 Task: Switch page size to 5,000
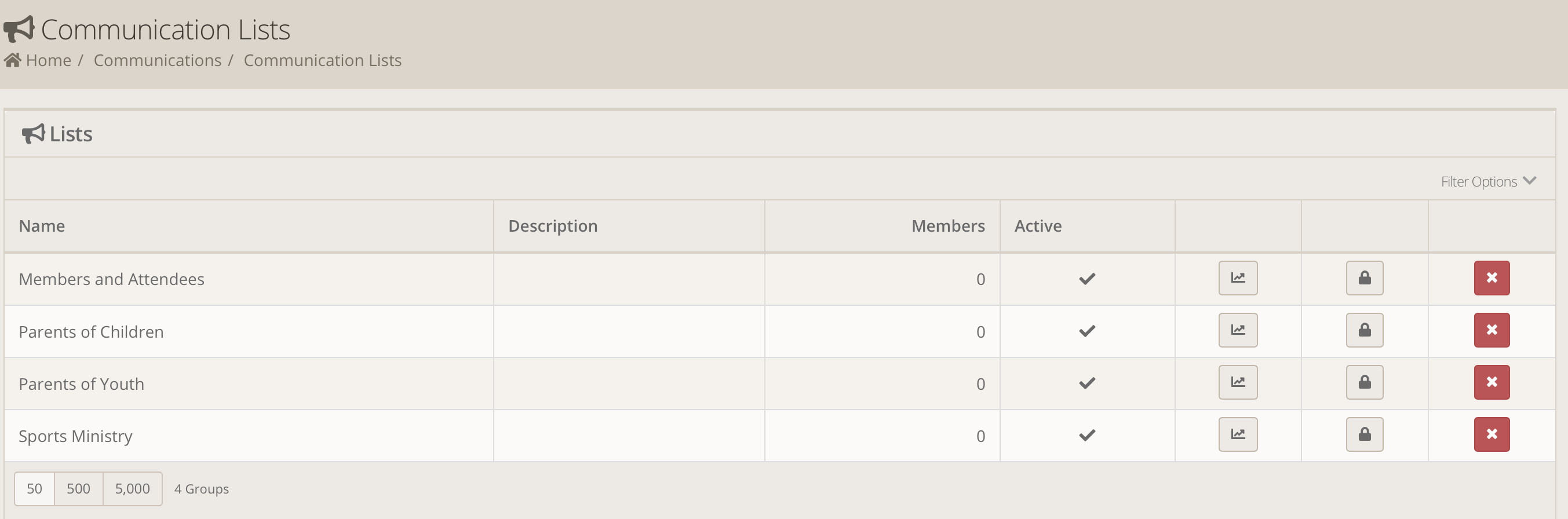132,488
